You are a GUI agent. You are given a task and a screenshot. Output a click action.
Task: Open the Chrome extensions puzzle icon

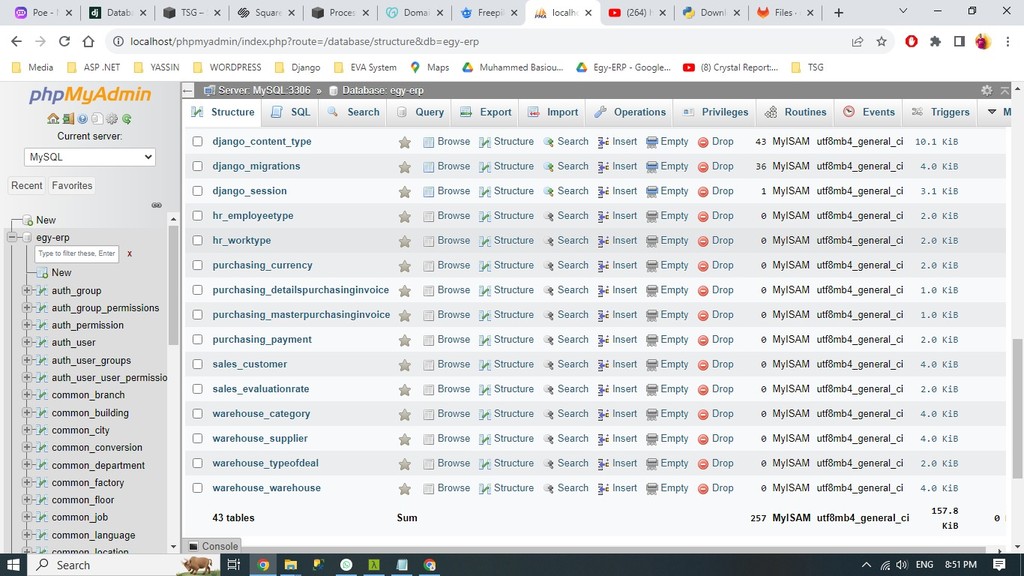click(x=935, y=41)
